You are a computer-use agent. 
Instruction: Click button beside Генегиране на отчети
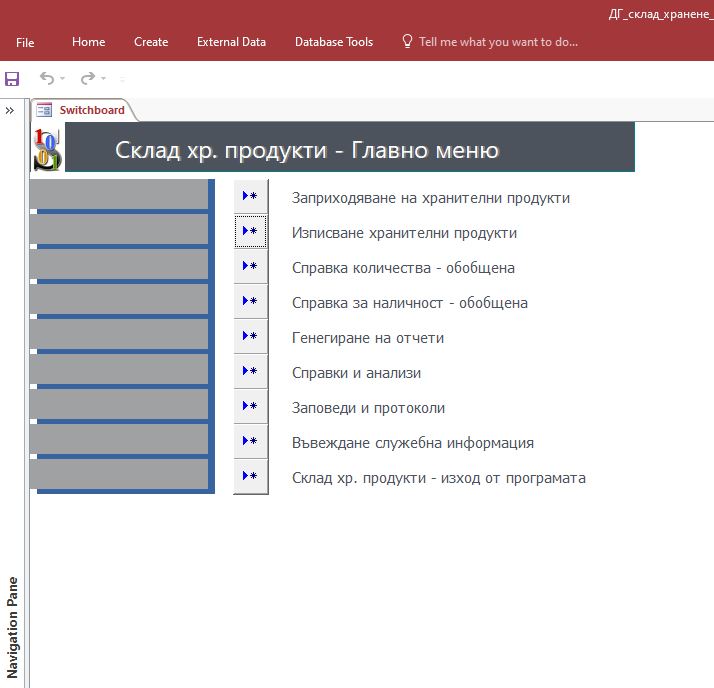250,336
